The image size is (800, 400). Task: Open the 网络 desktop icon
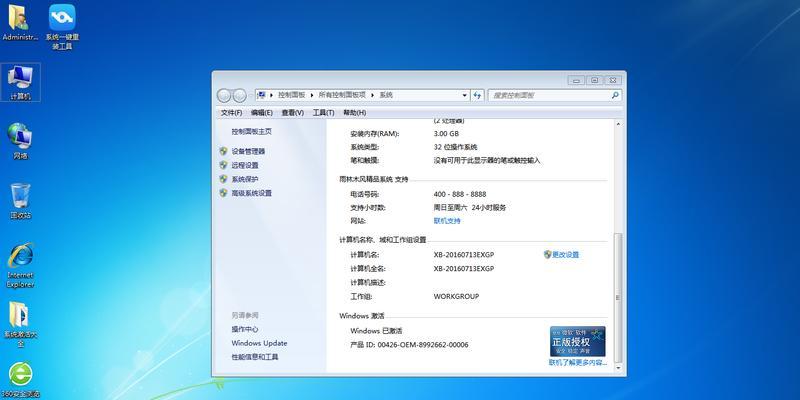[x=20, y=141]
